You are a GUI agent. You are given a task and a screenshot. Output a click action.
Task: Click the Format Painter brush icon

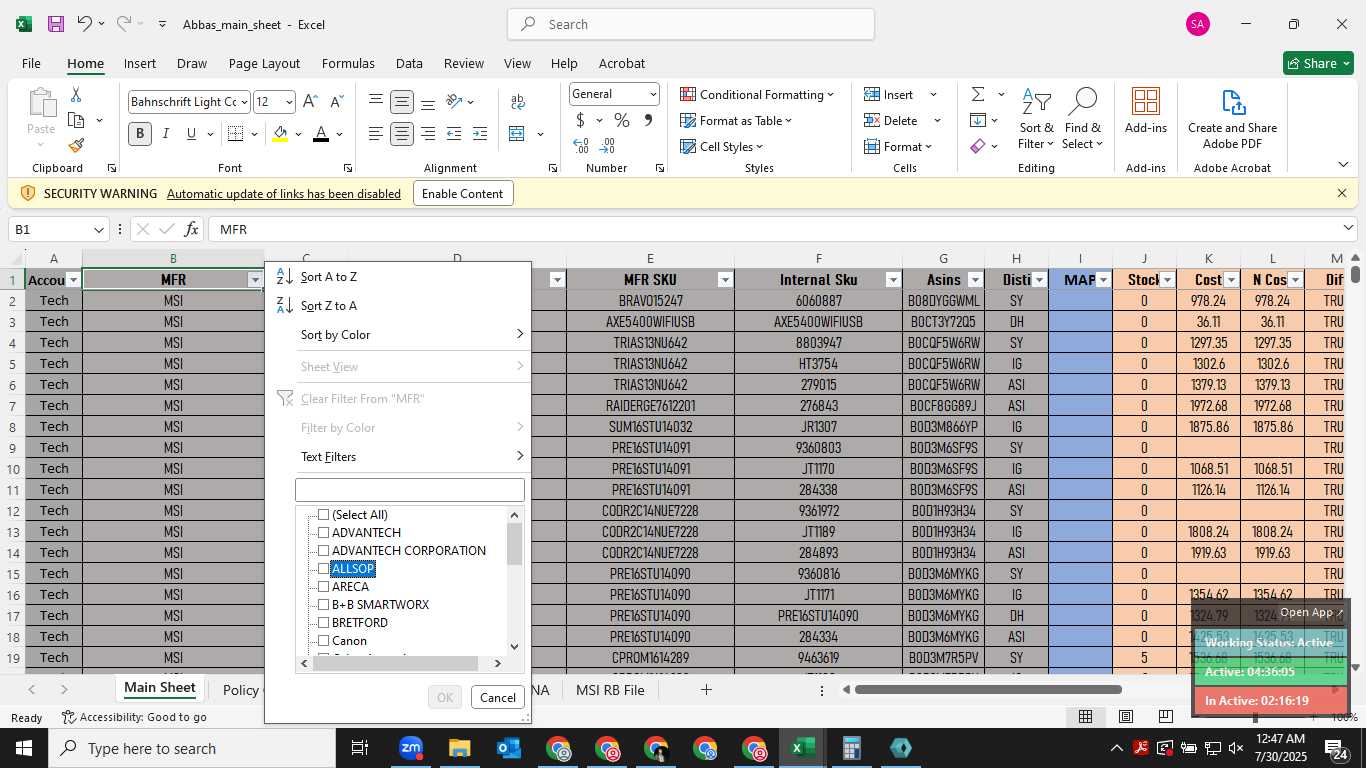[x=76, y=145]
